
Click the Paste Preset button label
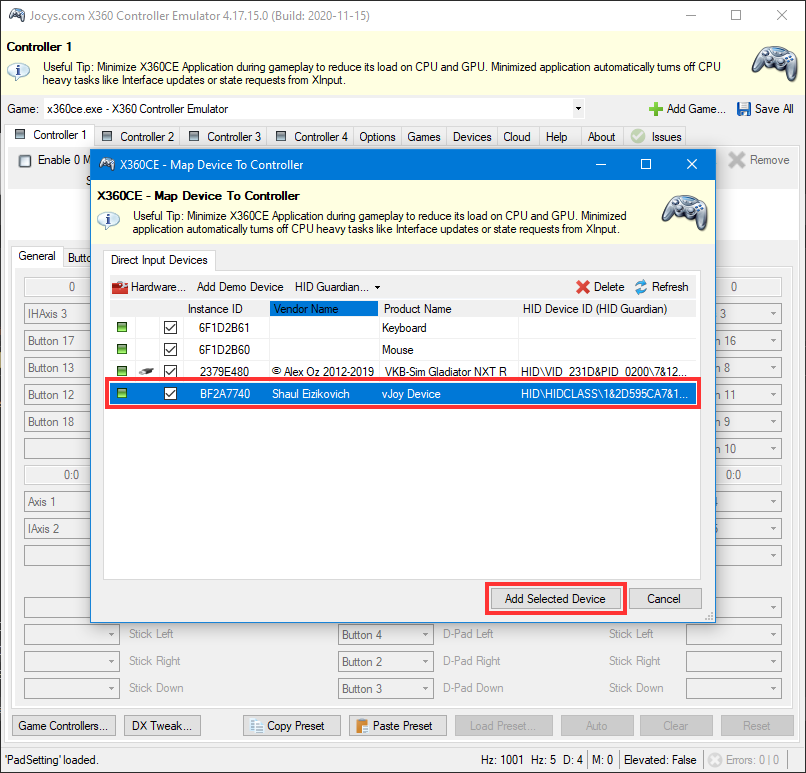pyautogui.click(x=402, y=726)
